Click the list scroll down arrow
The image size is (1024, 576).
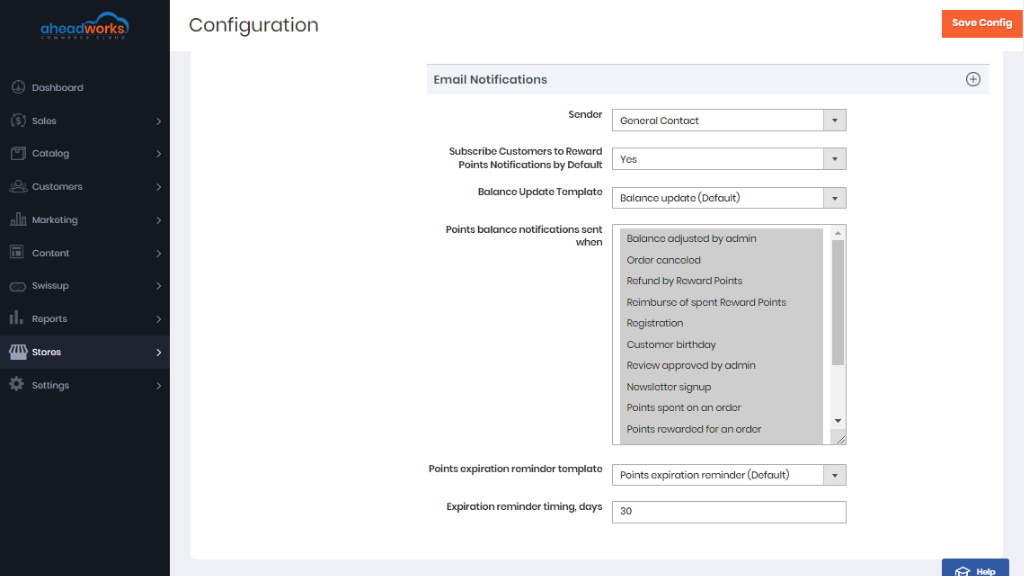click(838, 421)
